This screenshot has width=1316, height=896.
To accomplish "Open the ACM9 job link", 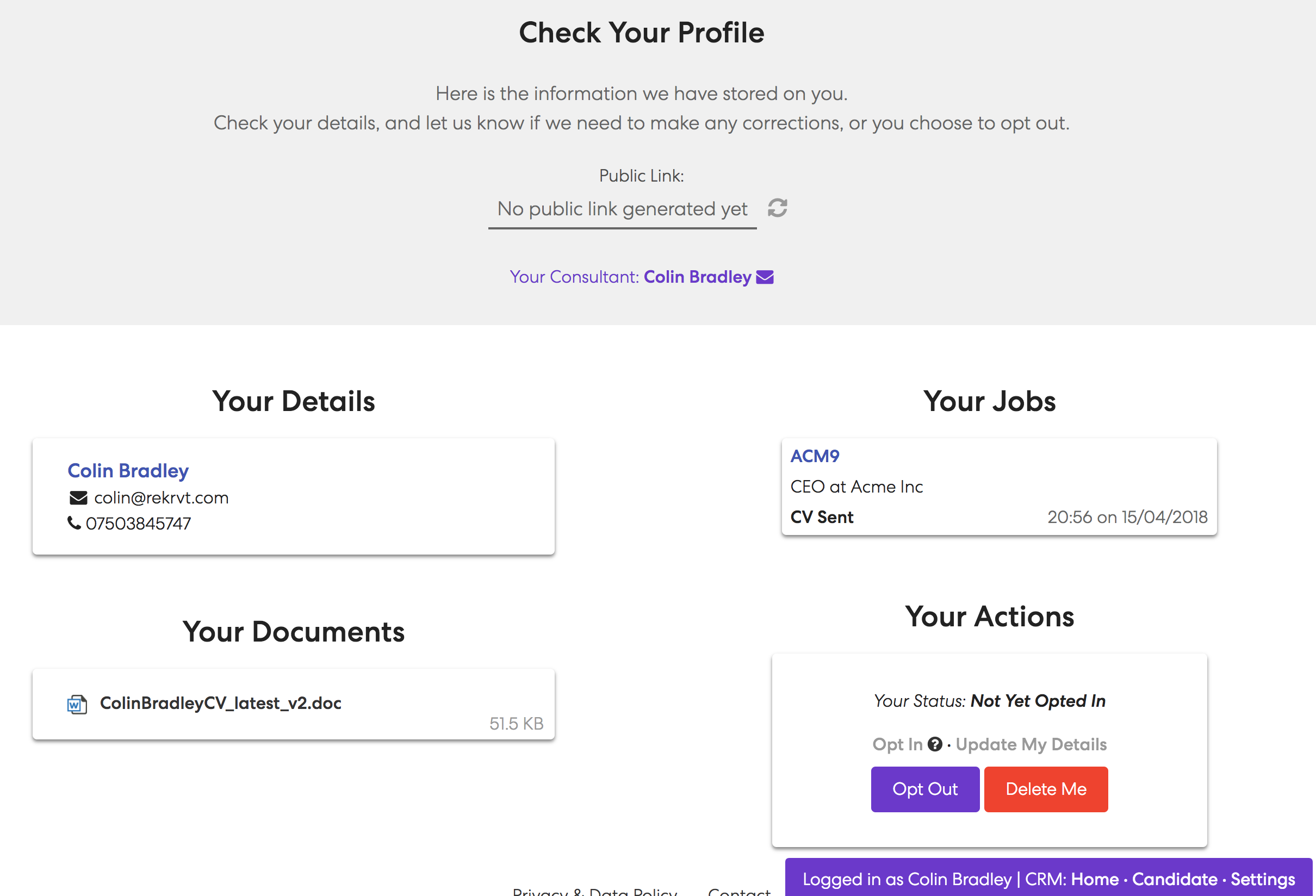I will tap(815, 456).
